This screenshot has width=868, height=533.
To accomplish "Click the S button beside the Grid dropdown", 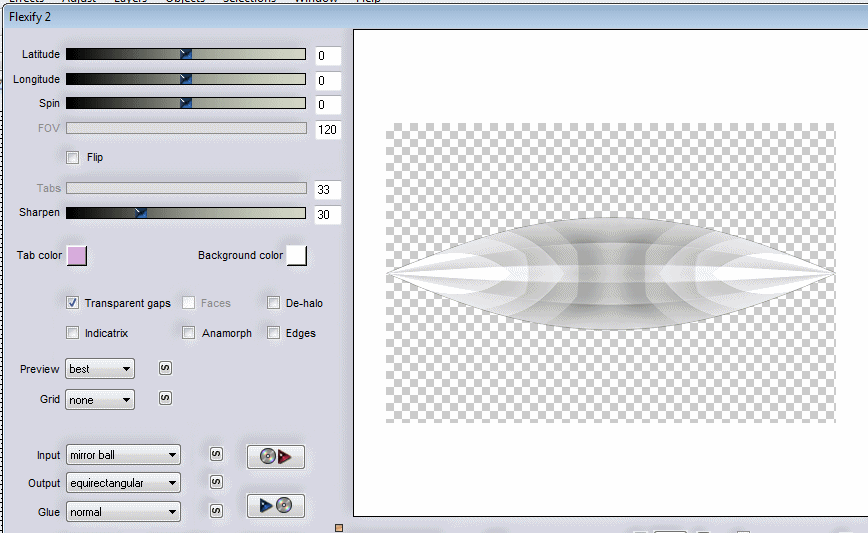I will tap(165, 398).
